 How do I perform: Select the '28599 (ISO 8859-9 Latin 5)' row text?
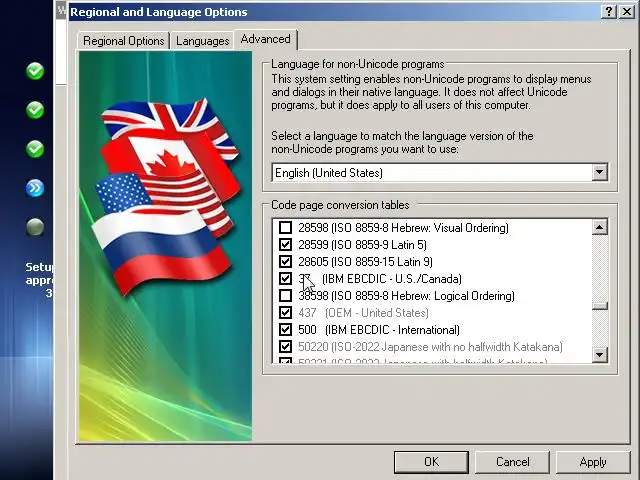point(362,244)
